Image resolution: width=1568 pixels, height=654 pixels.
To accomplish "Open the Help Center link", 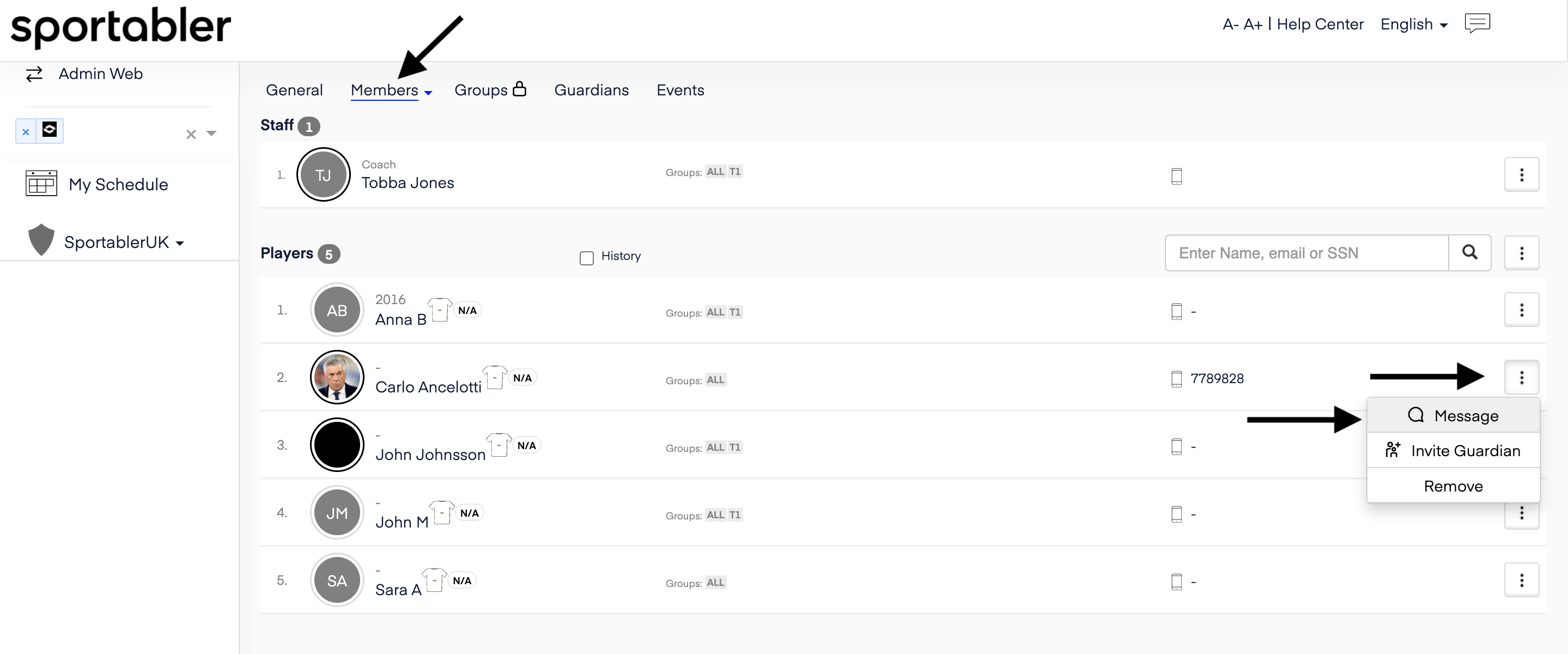I will (x=1320, y=25).
